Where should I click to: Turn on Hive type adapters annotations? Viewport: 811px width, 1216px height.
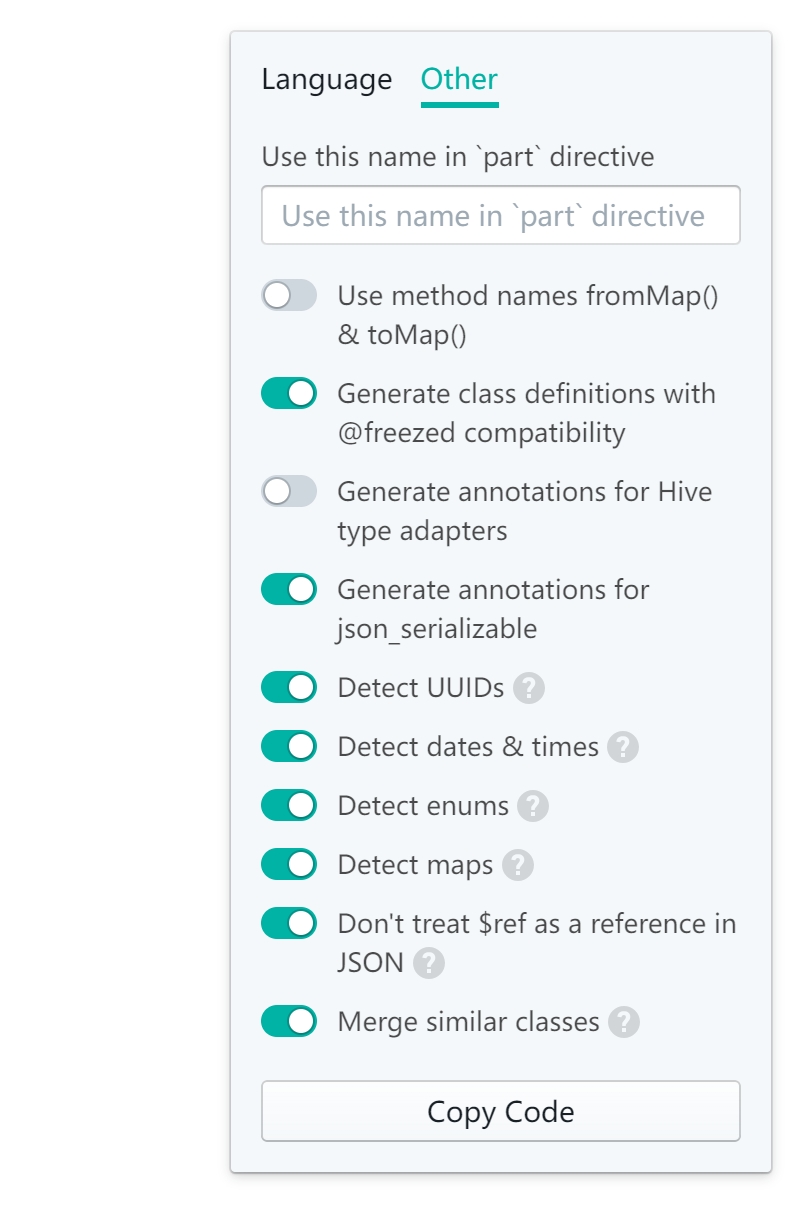pyautogui.click(x=289, y=491)
